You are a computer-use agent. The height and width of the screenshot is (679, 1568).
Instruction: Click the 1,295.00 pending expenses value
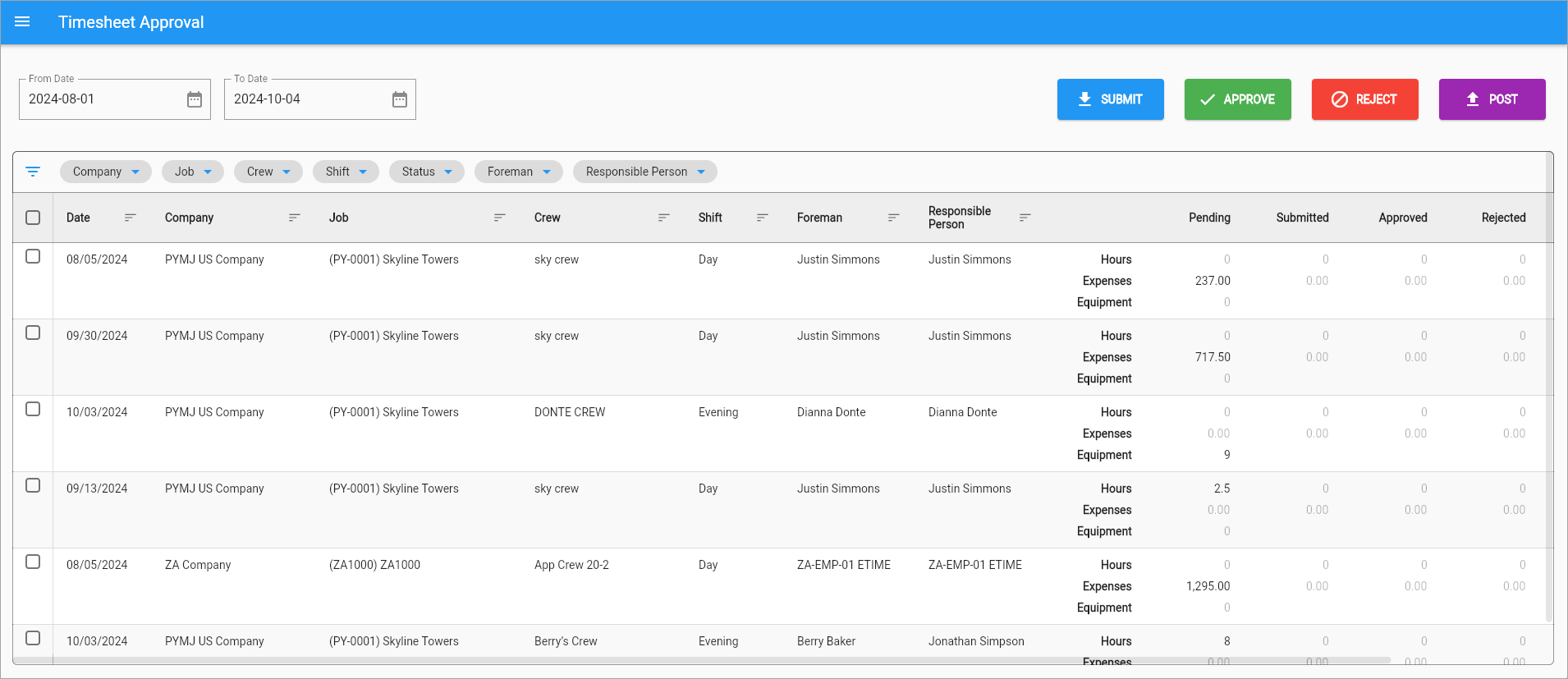1208,586
